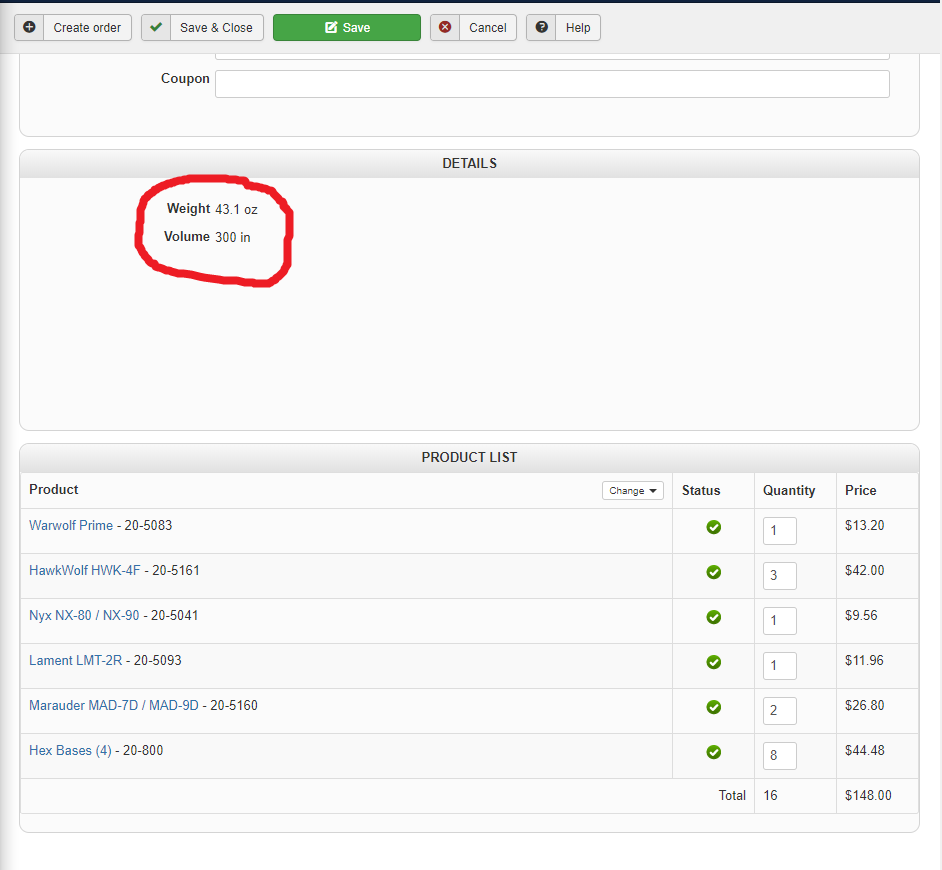
Task: Click the green checkmark icon beside Save & Close
Action: (156, 27)
